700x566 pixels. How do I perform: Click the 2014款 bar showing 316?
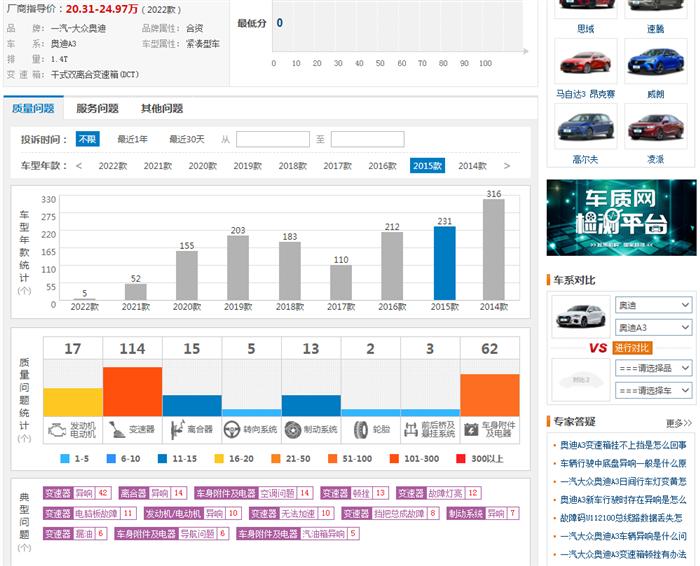point(494,250)
